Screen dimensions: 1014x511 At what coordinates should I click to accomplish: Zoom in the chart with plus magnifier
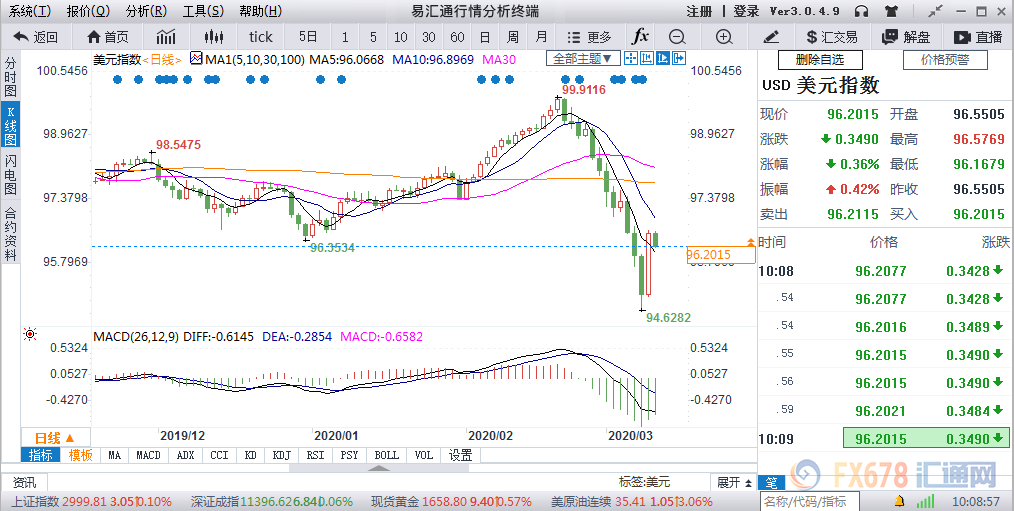point(723,36)
